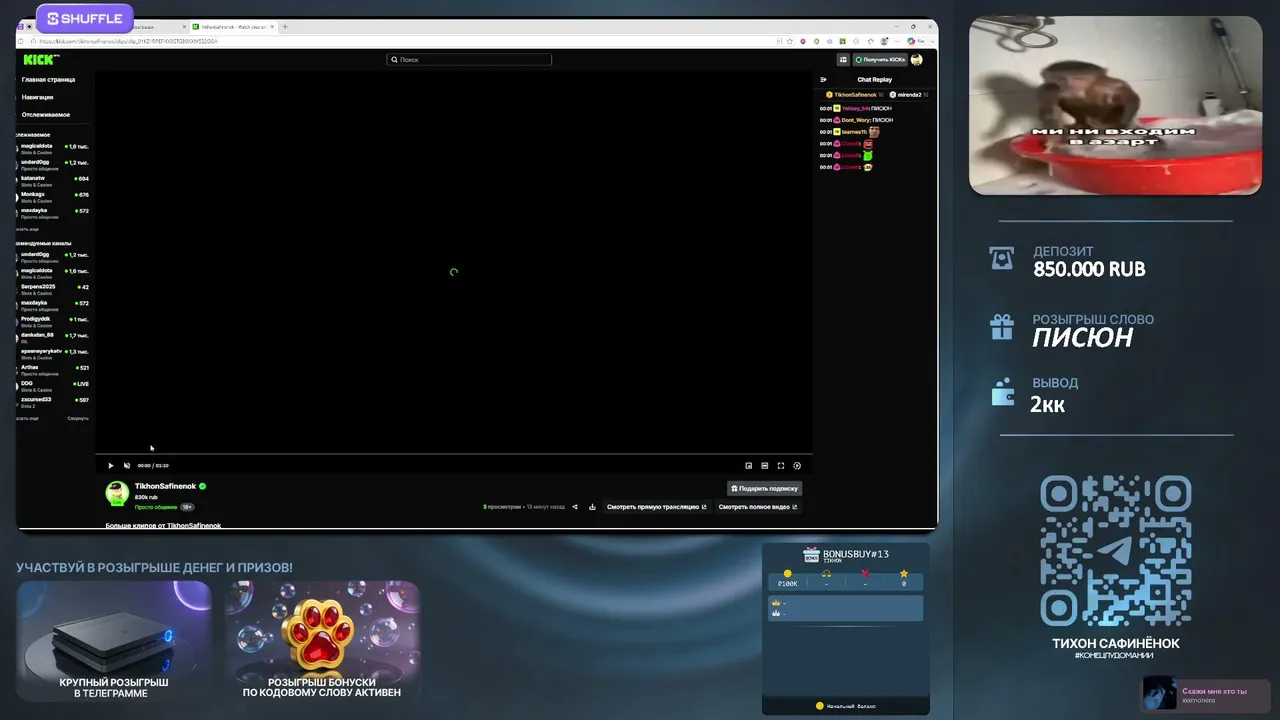Download the clip with the download icon

pos(592,507)
